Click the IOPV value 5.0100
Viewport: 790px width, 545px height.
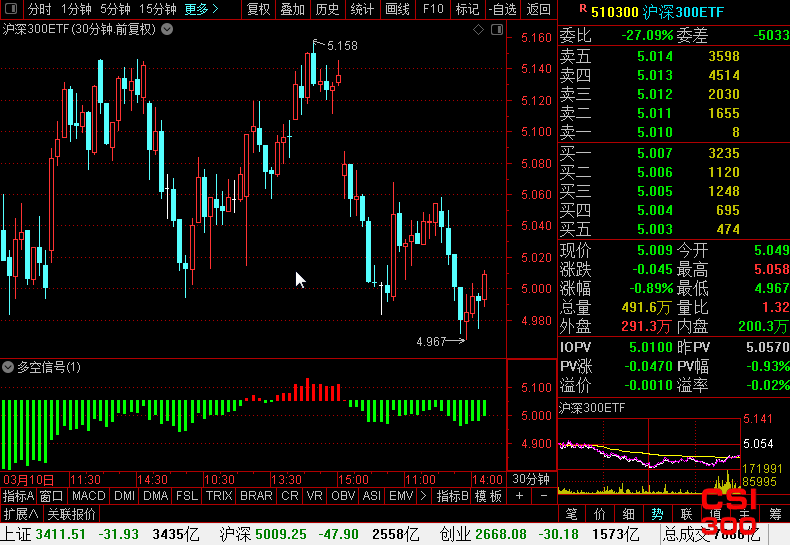click(650, 347)
